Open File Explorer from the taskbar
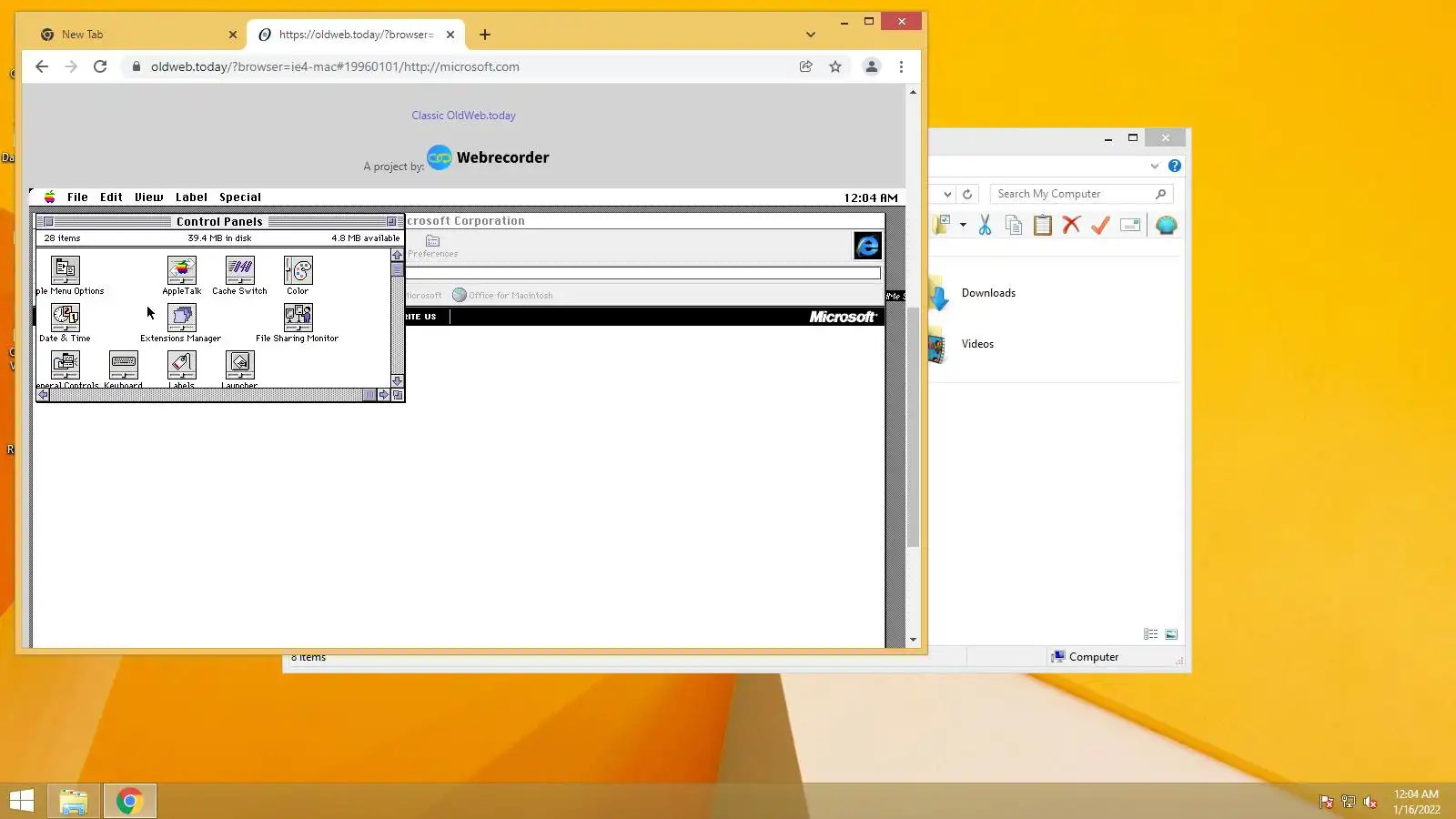This screenshot has height=819, width=1456. [73, 801]
